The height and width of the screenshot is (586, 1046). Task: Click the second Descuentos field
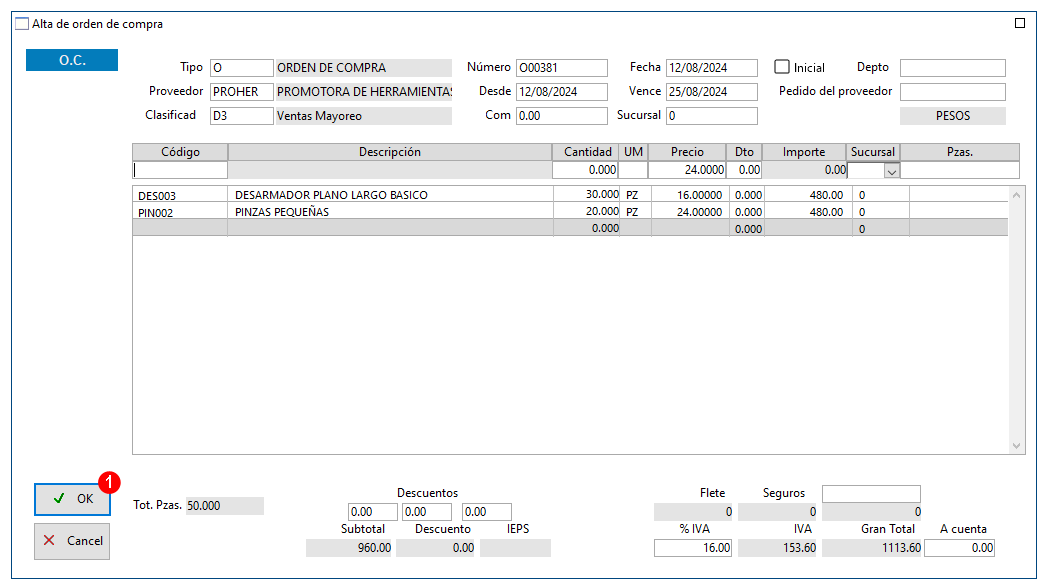[x=427, y=512]
